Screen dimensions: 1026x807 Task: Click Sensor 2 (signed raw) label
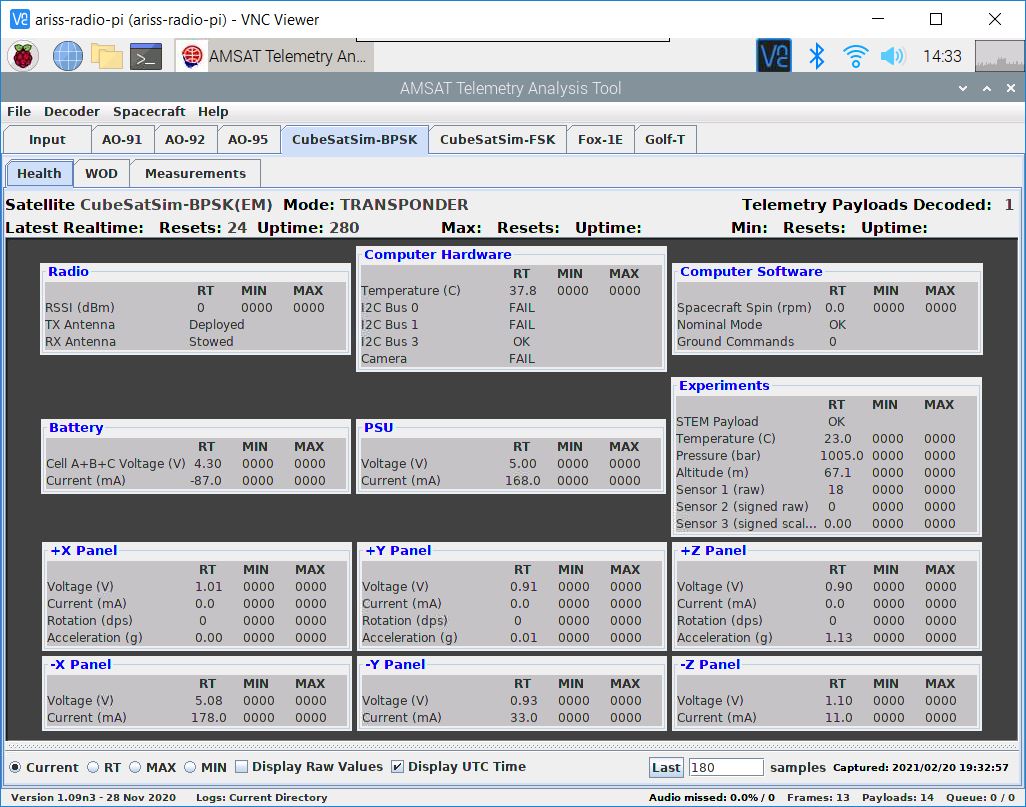pos(742,507)
